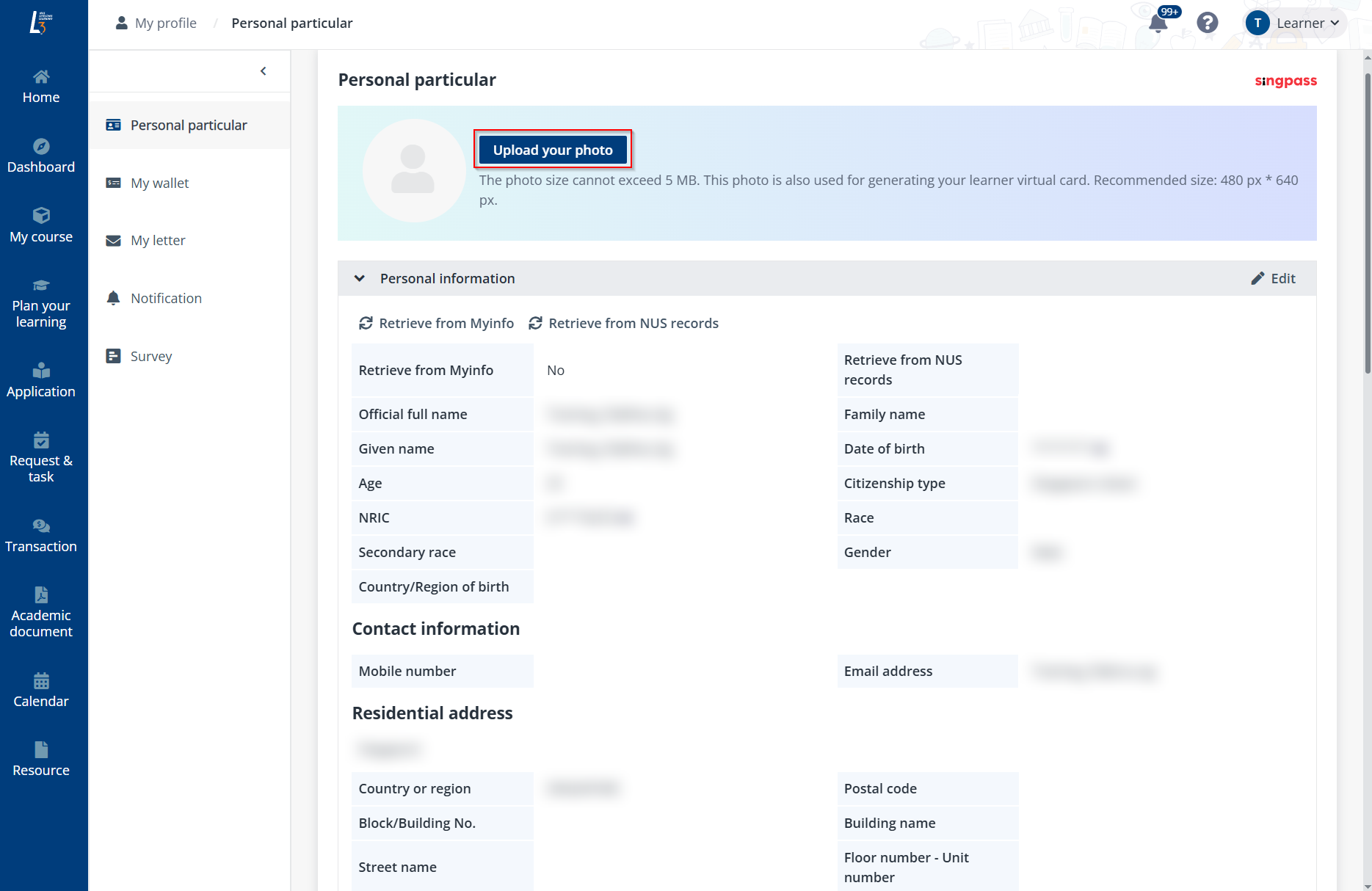Open Home from left navigation

41,87
